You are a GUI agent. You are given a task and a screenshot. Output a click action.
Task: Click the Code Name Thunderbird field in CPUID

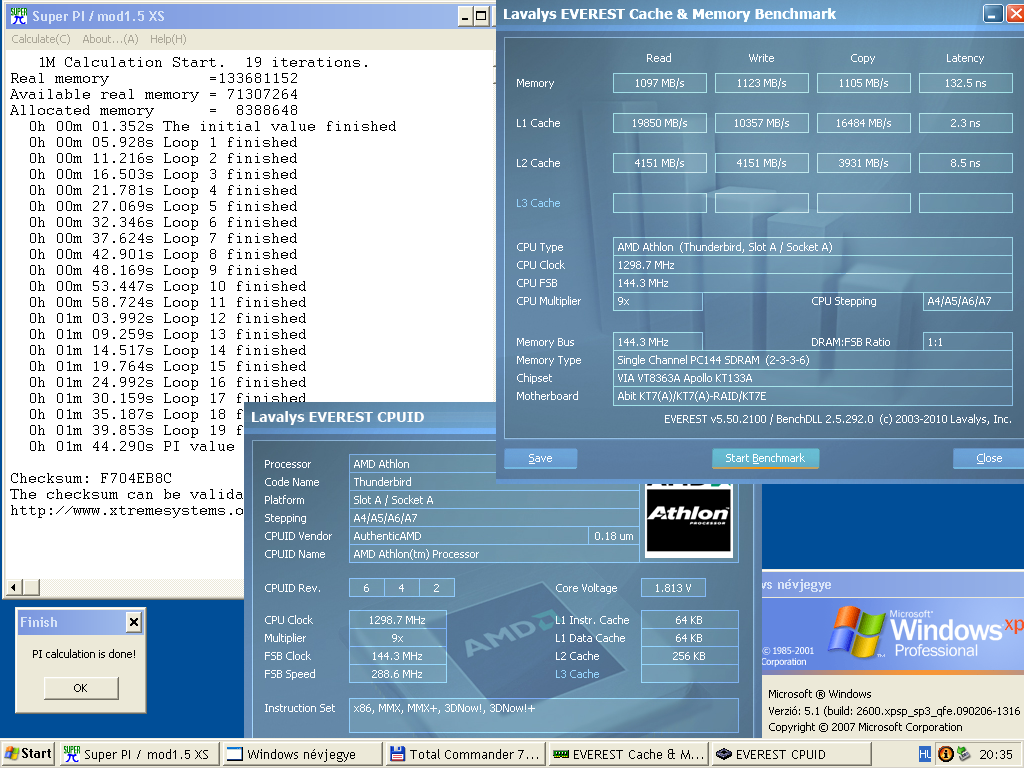[x=494, y=482]
